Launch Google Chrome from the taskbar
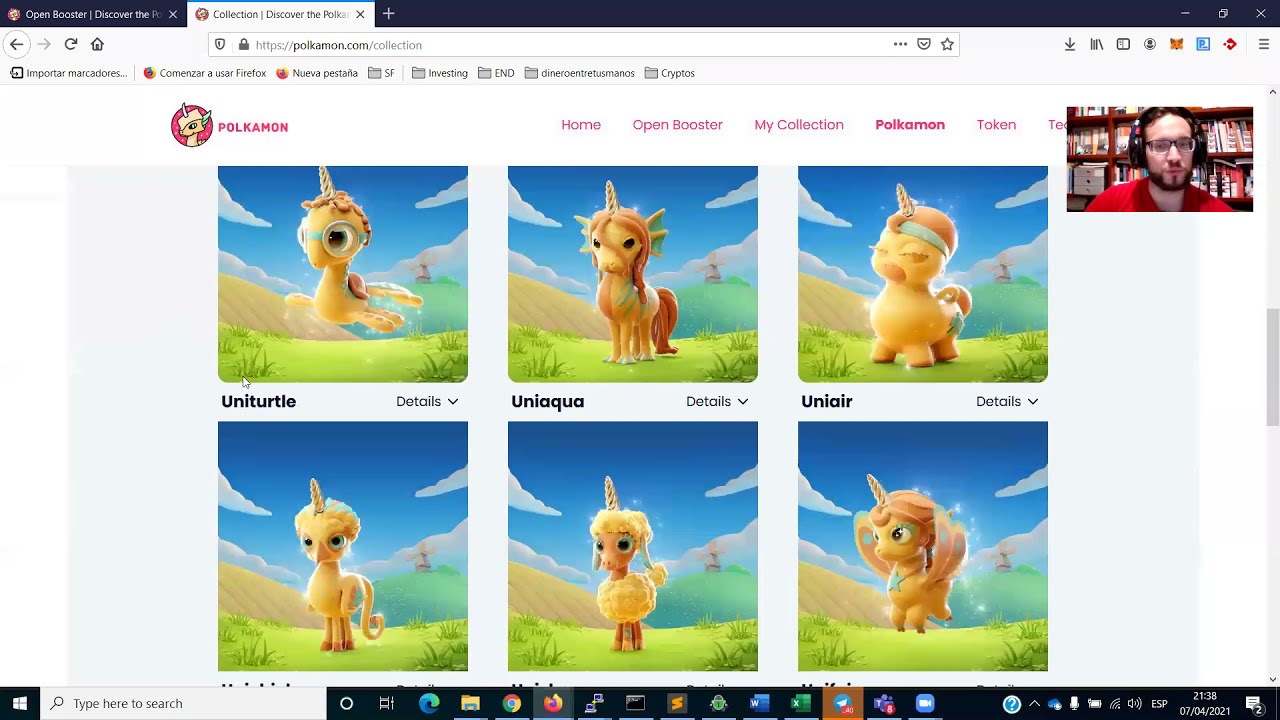Viewport: 1280px width, 720px height. pyautogui.click(x=511, y=703)
